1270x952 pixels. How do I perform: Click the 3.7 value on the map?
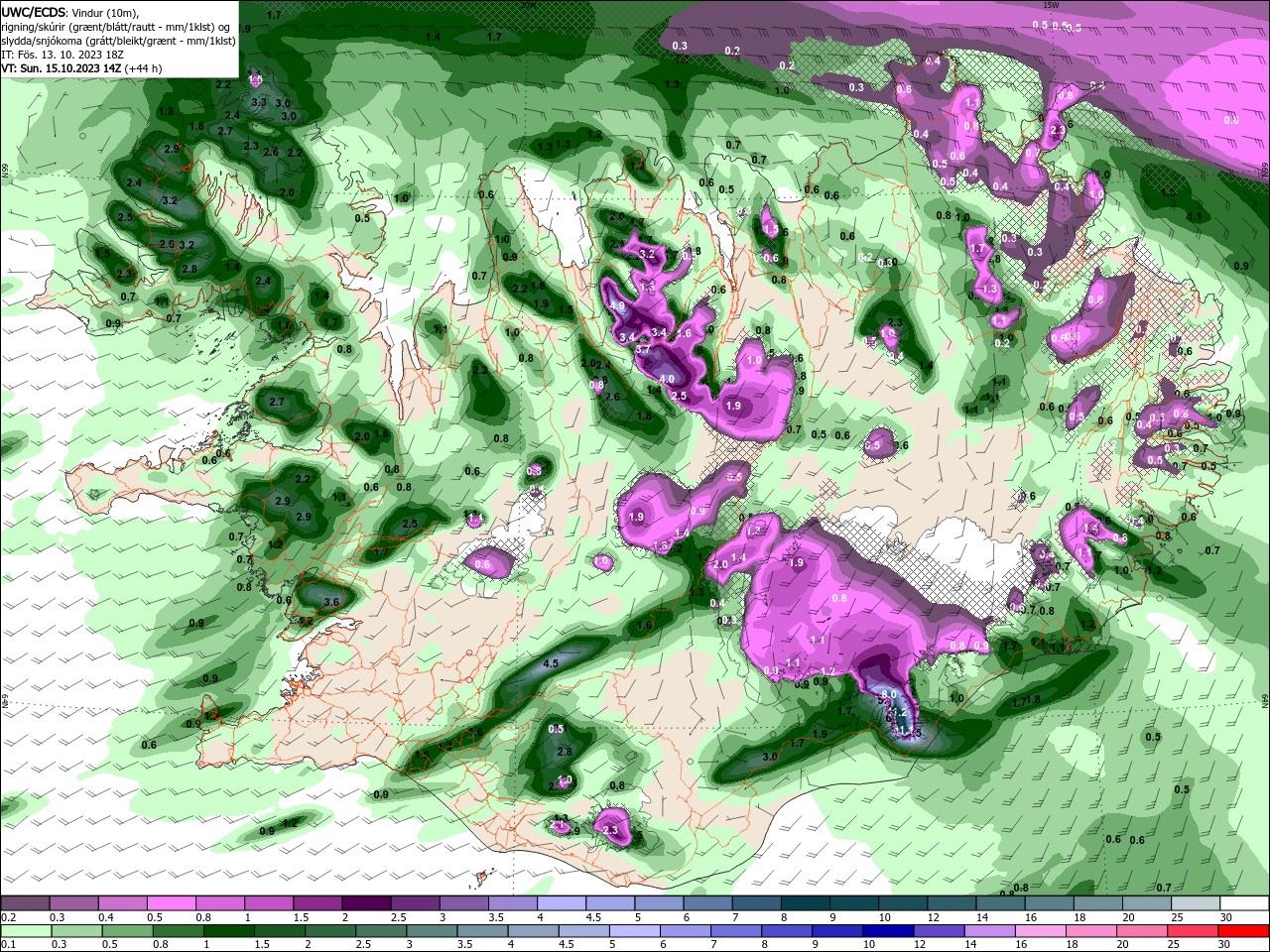pyautogui.click(x=642, y=349)
